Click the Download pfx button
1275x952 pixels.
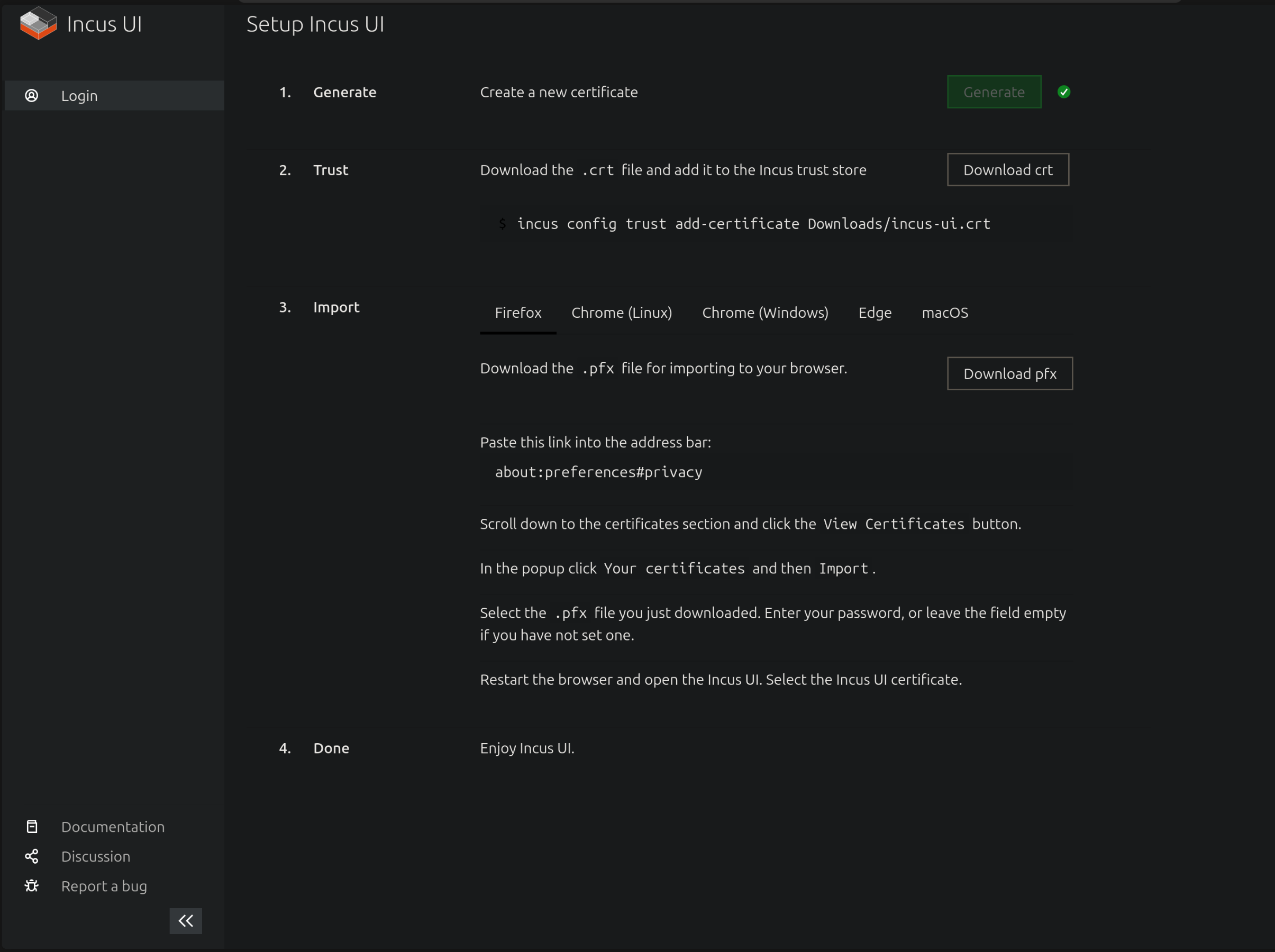point(1009,373)
